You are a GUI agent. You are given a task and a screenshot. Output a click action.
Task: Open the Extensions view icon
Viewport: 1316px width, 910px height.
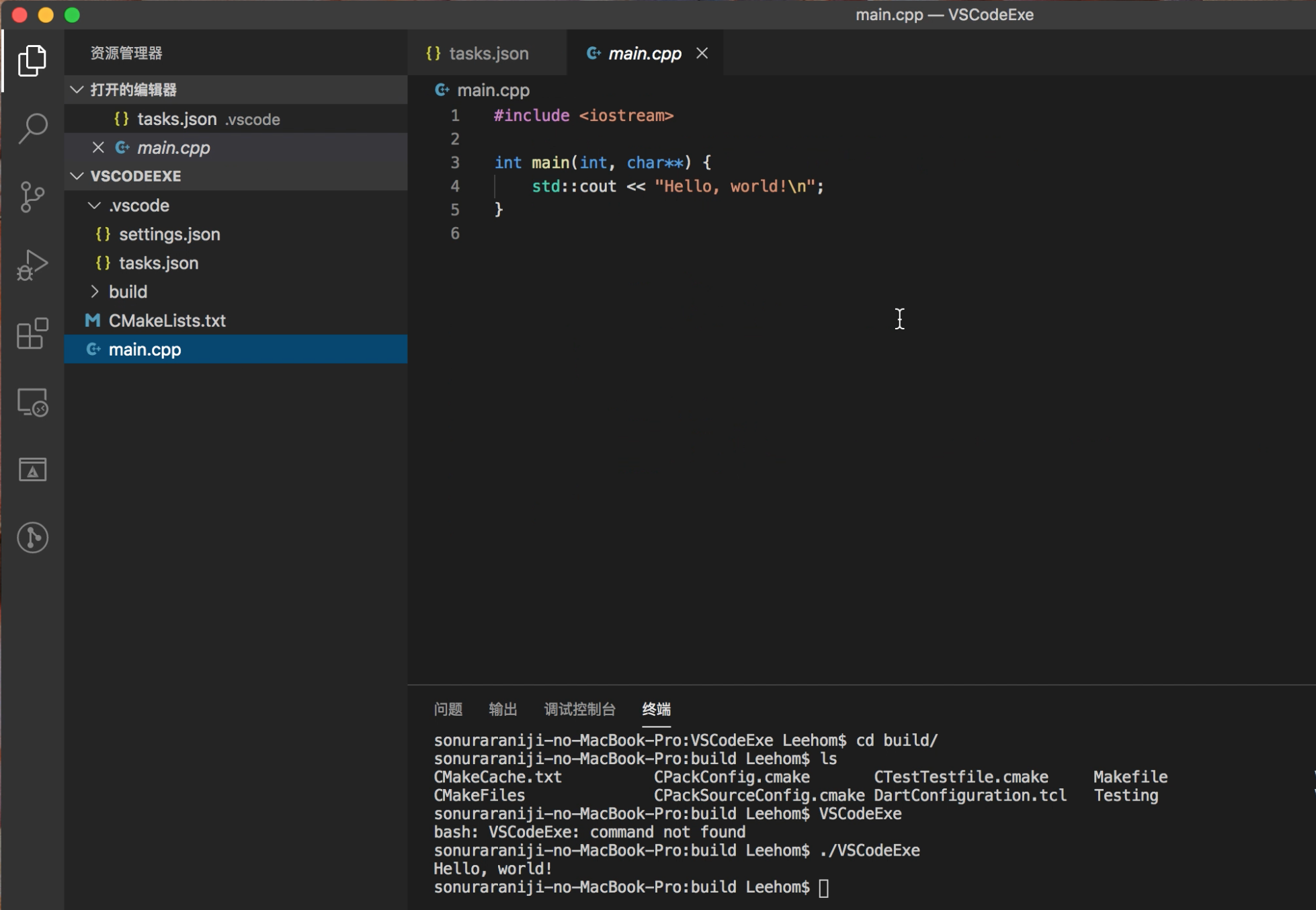[x=32, y=334]
